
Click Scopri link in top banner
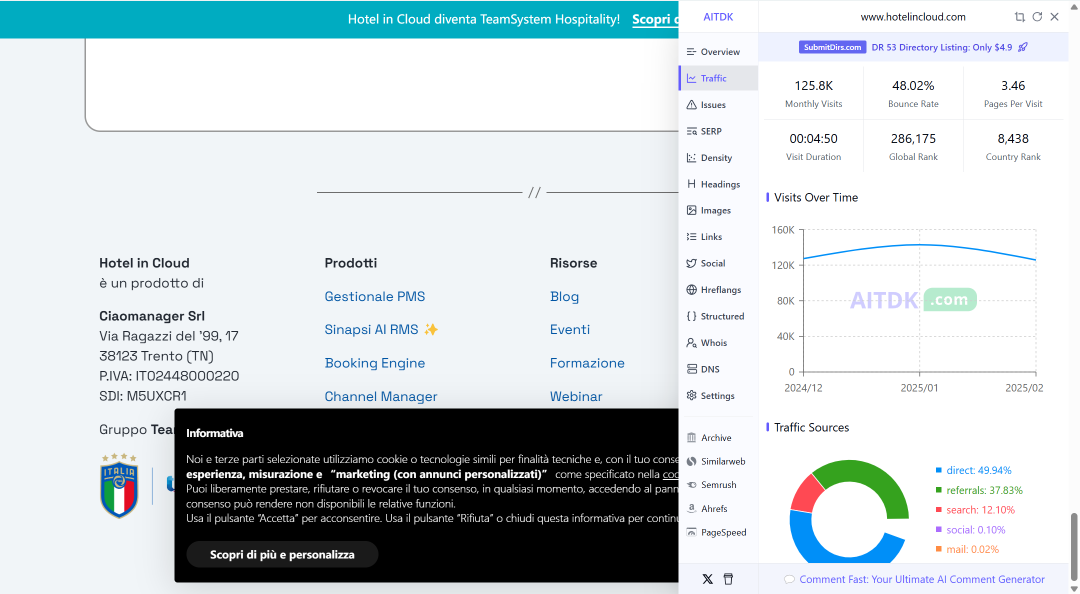pyautogui.click(x=654, y=19)
